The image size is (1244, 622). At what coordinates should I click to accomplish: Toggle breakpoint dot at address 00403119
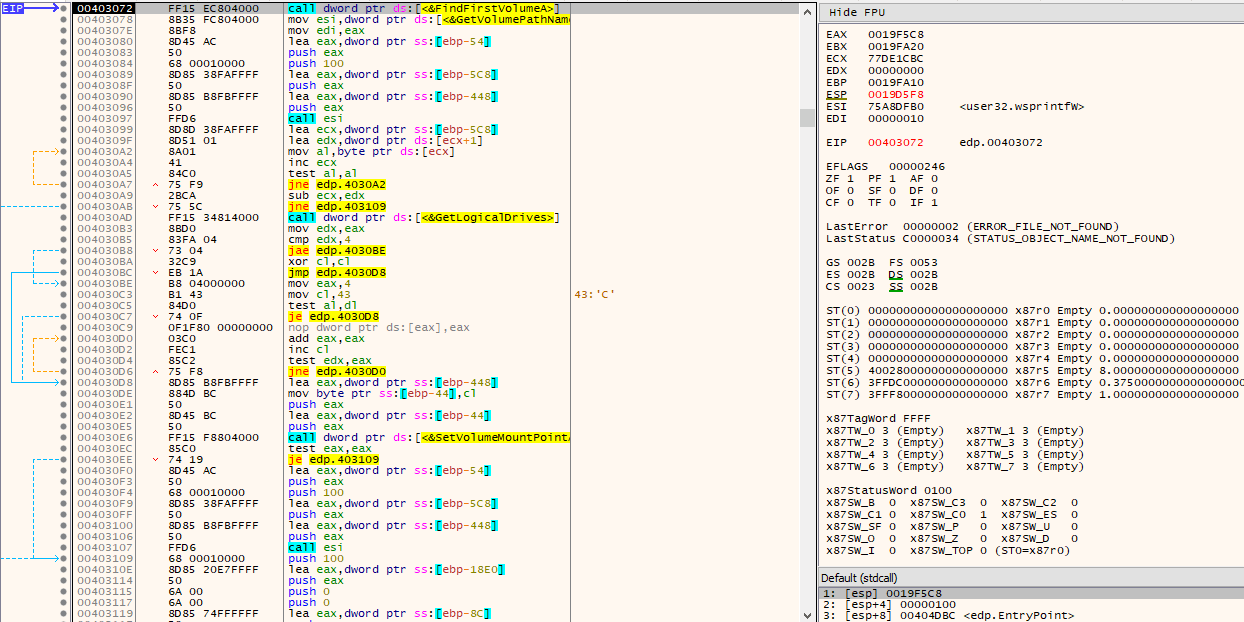pyautogui.click(x=65, y=613)
